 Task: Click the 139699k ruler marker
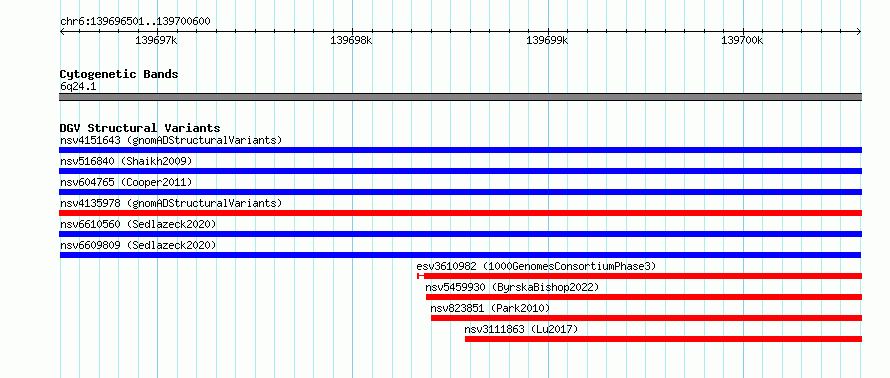547,40
